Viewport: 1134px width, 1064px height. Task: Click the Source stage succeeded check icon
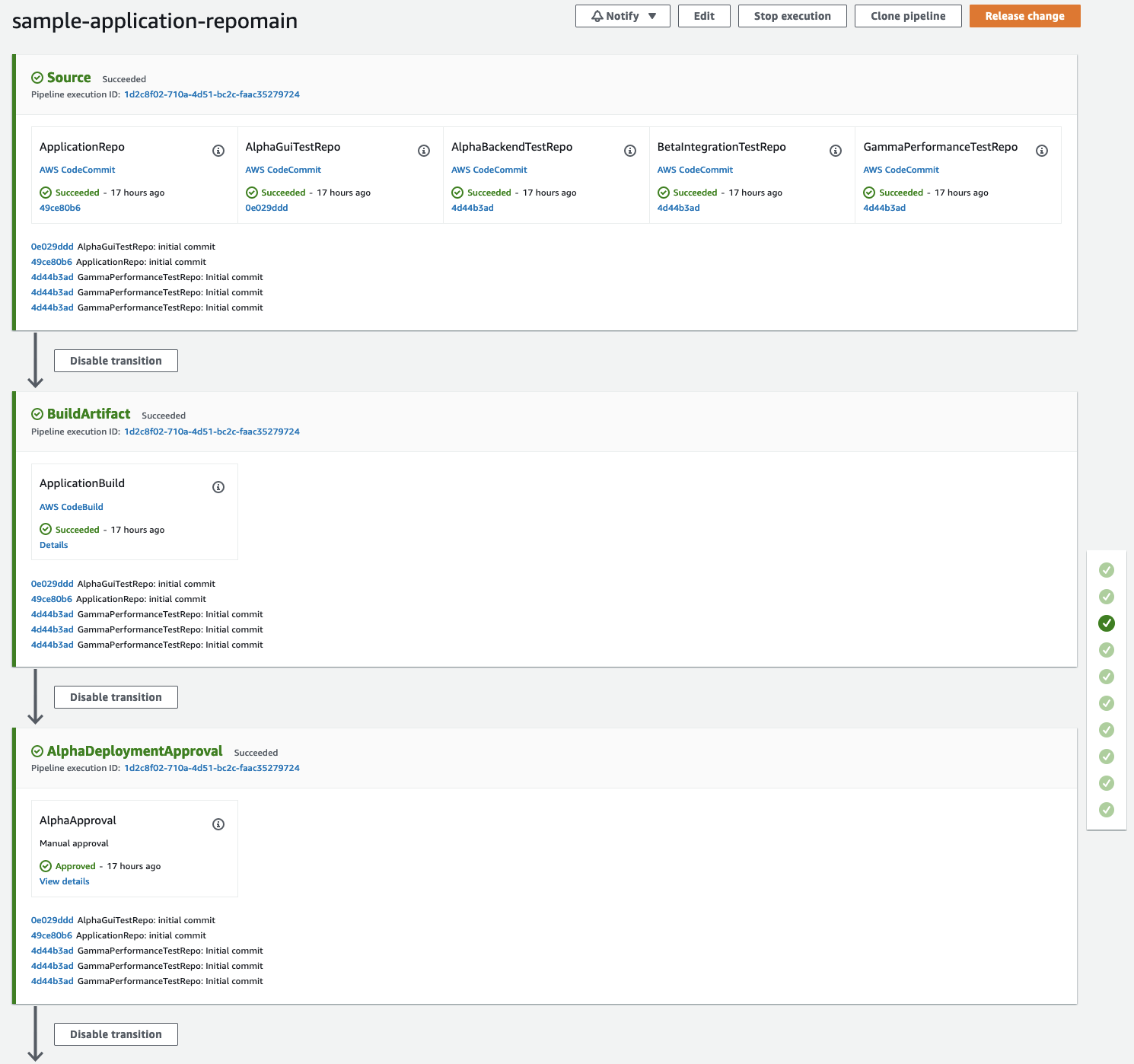click(37, 77)
